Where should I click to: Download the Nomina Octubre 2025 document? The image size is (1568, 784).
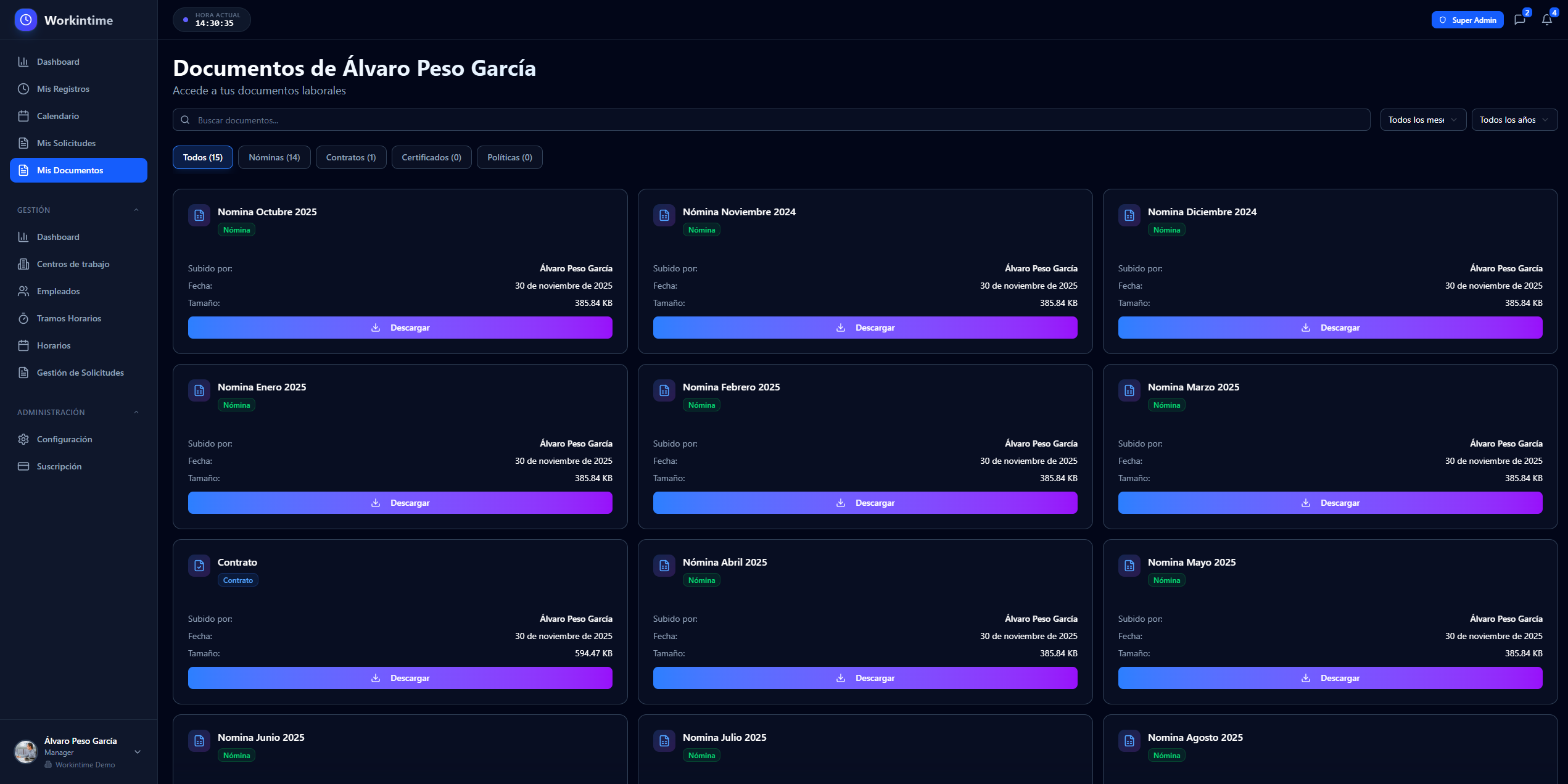400,328
